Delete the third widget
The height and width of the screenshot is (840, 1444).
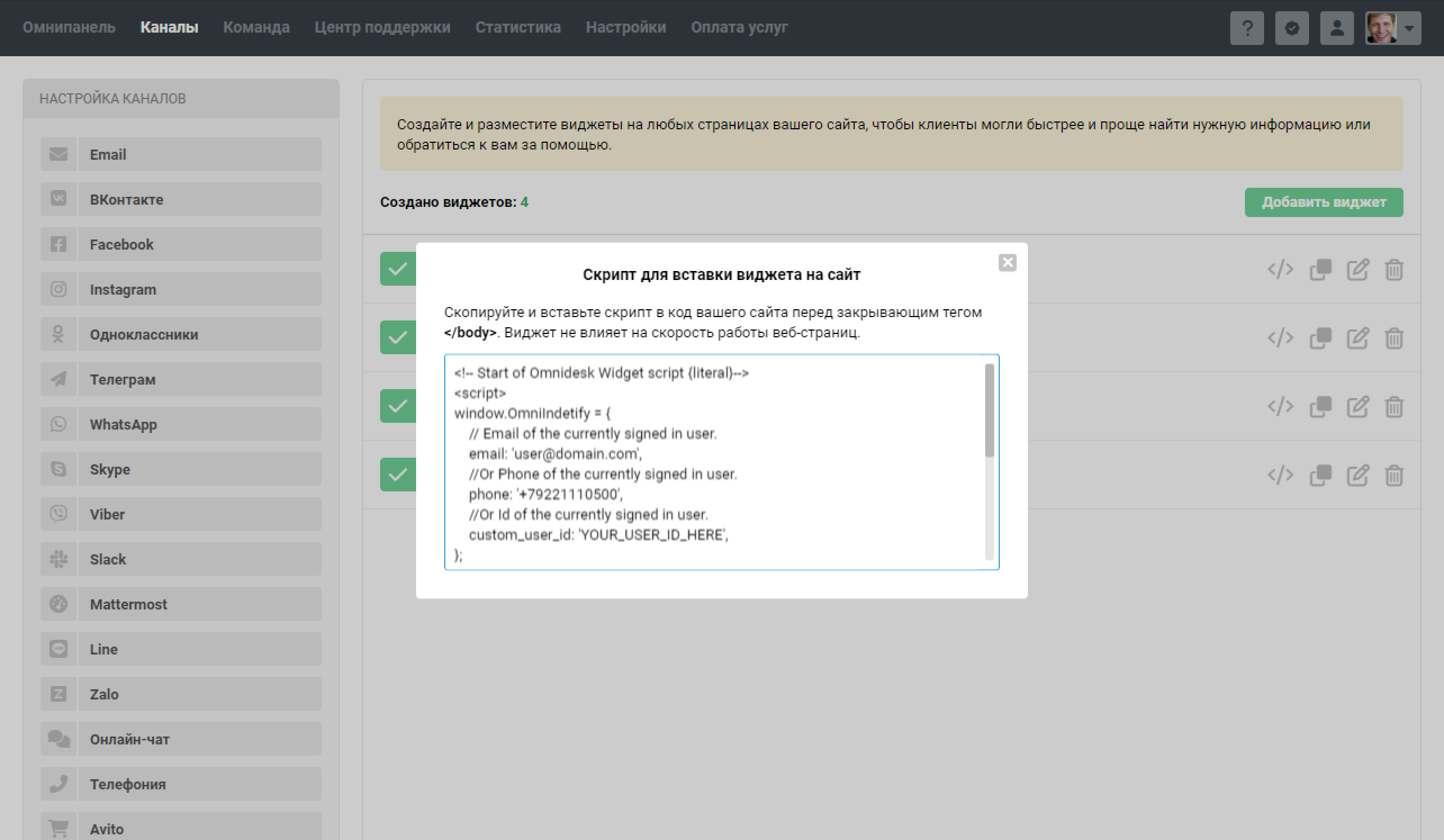click(x=1393, y=407)
